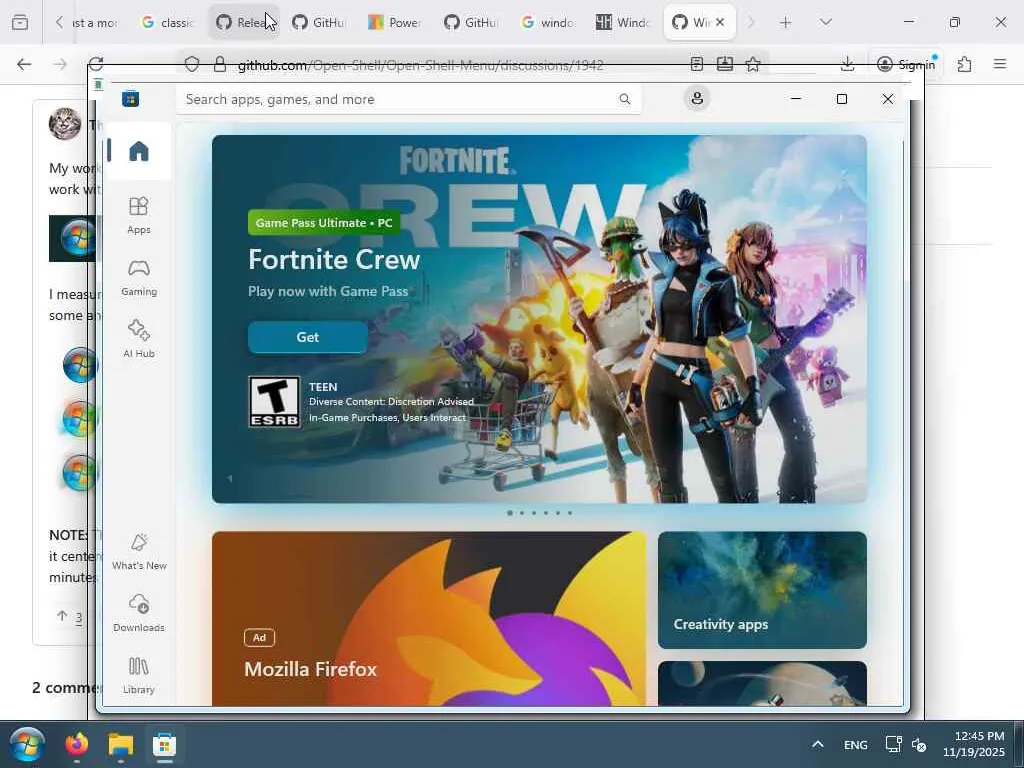Click the ESRB Teen rating badge

coord(274,402)
